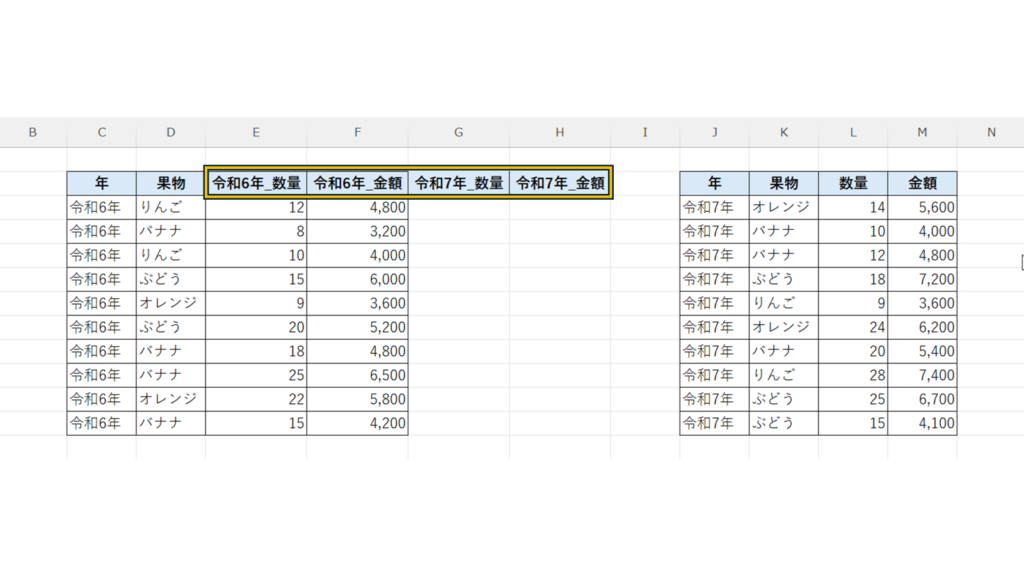Click the 令和7年_数量 header cell

click(459, 183)
